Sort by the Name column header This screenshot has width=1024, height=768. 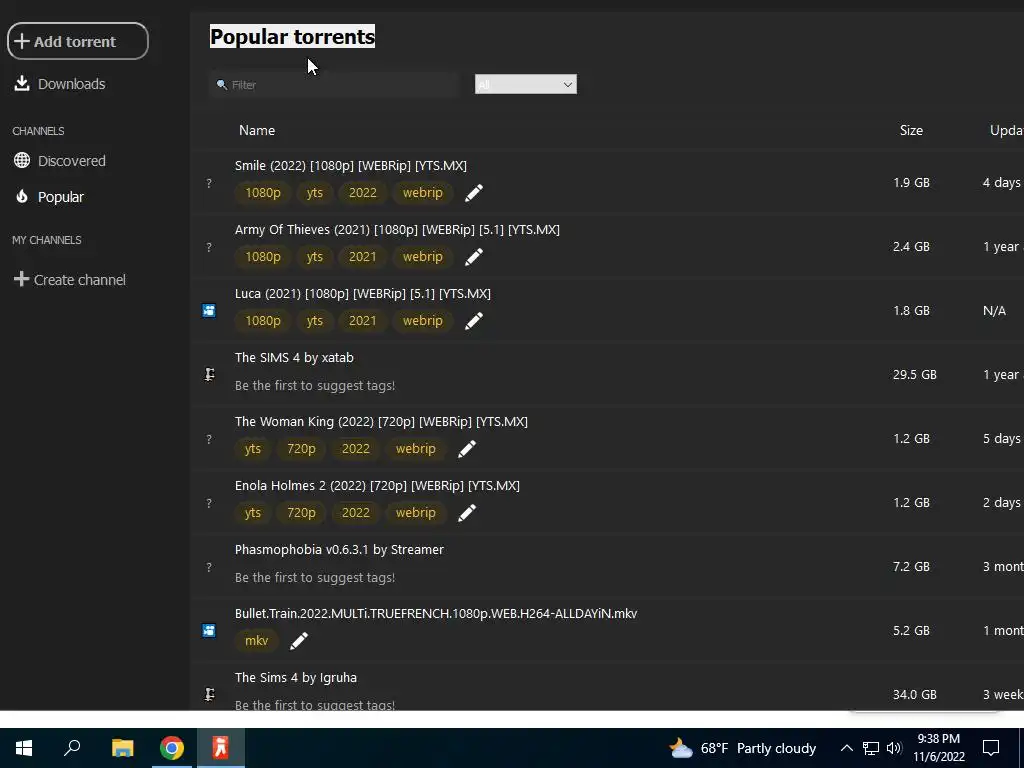click(x=257, y=130)
